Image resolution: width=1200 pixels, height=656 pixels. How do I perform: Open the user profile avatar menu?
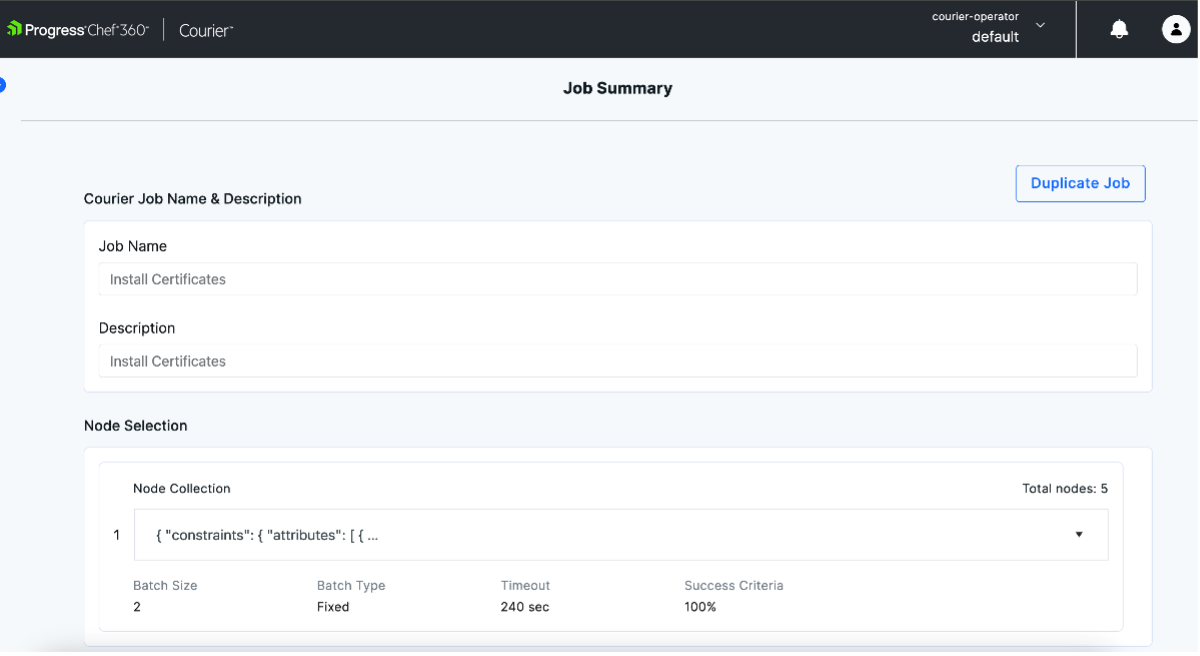click(1174, 30)
